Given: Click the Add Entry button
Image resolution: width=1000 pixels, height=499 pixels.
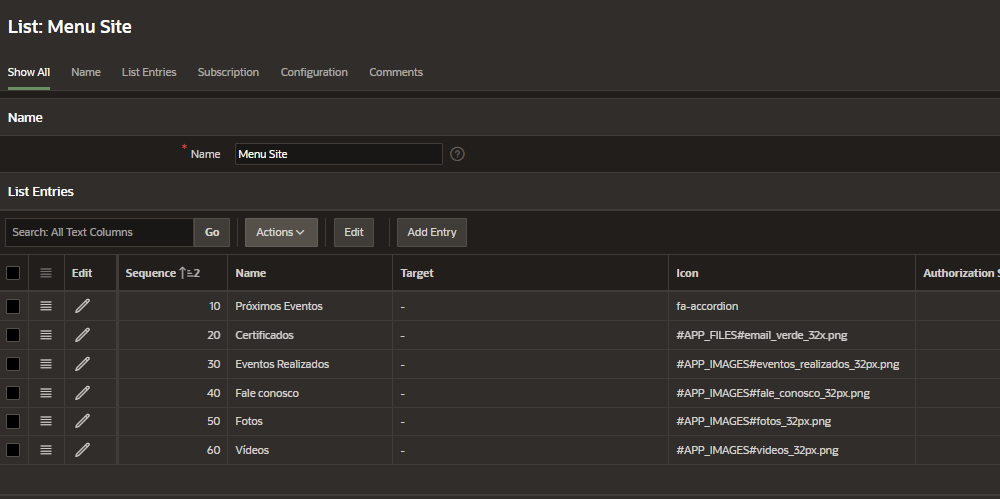Looking at the screenshot, I should click(x=431, y=232).
